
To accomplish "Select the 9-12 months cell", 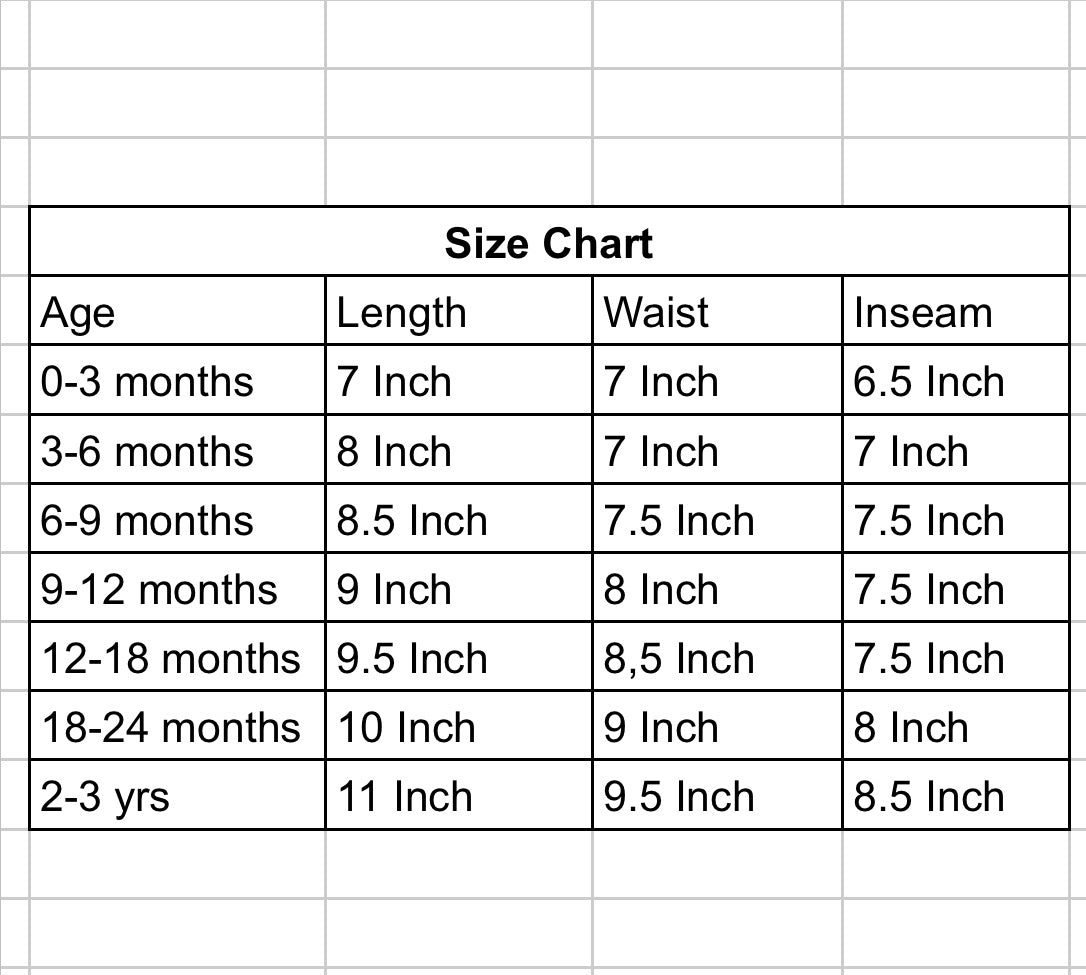I will (178, 587).
